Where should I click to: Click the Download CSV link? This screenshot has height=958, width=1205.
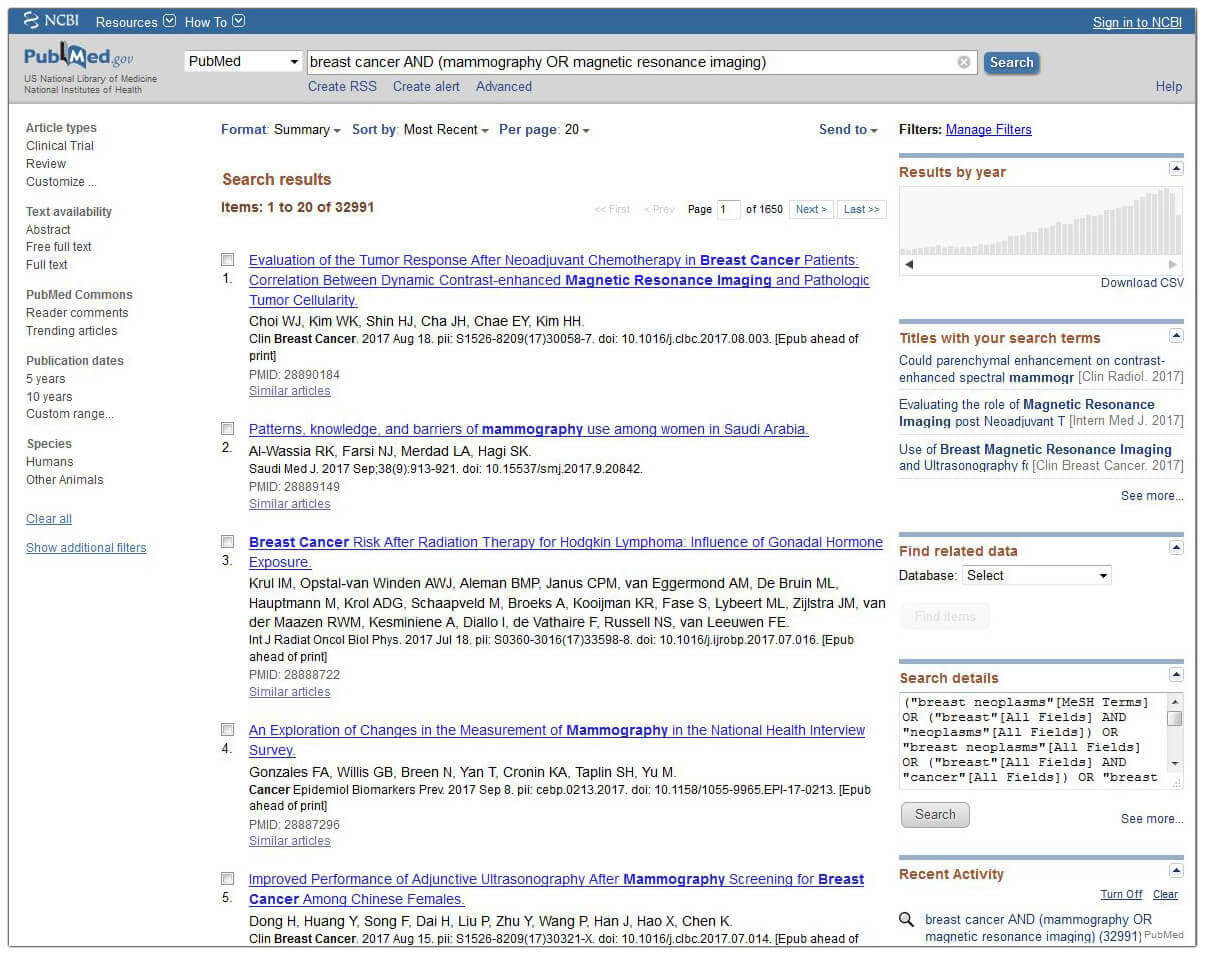pyautogui.click(x=1142, y=283)
